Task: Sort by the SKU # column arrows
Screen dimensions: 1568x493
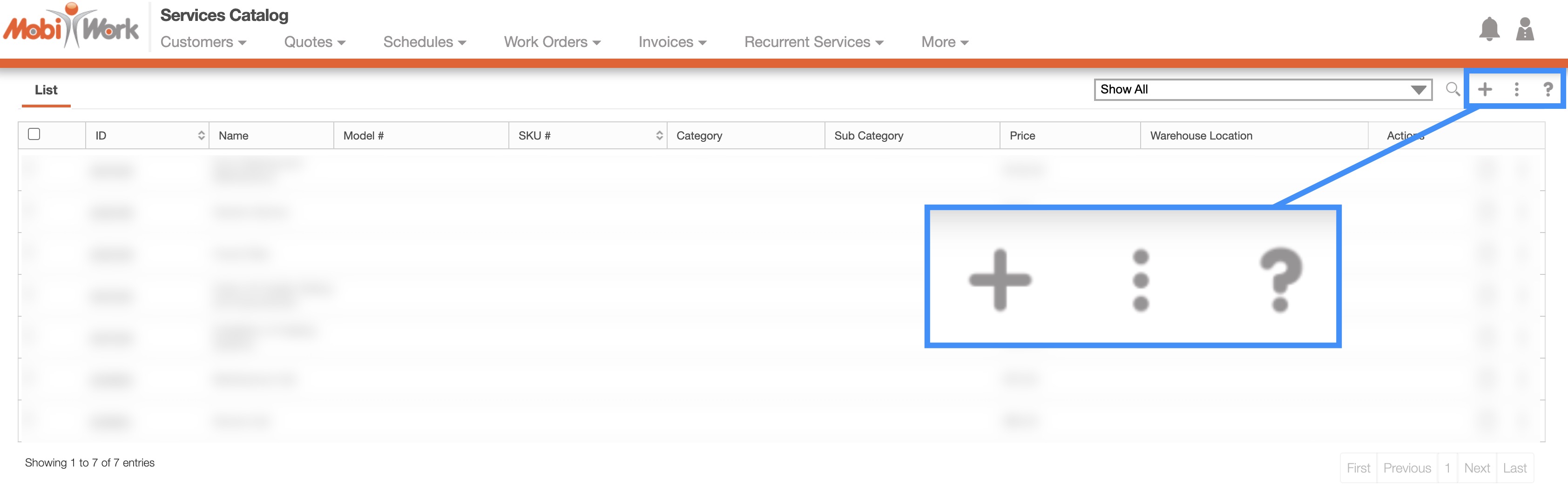Action: tap(659, 135)
